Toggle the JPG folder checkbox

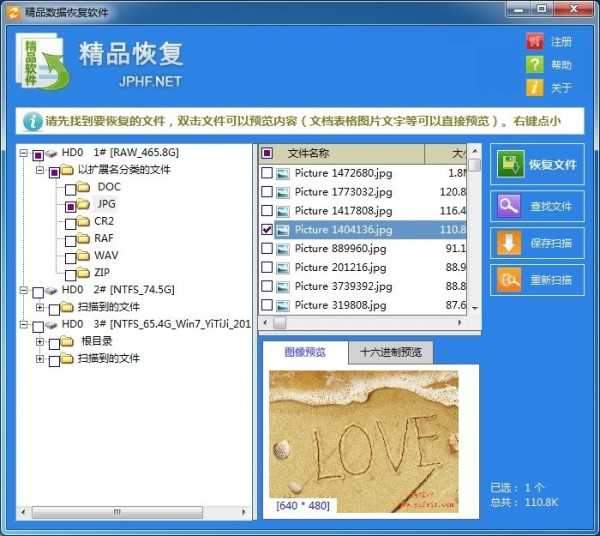(70, 207)
